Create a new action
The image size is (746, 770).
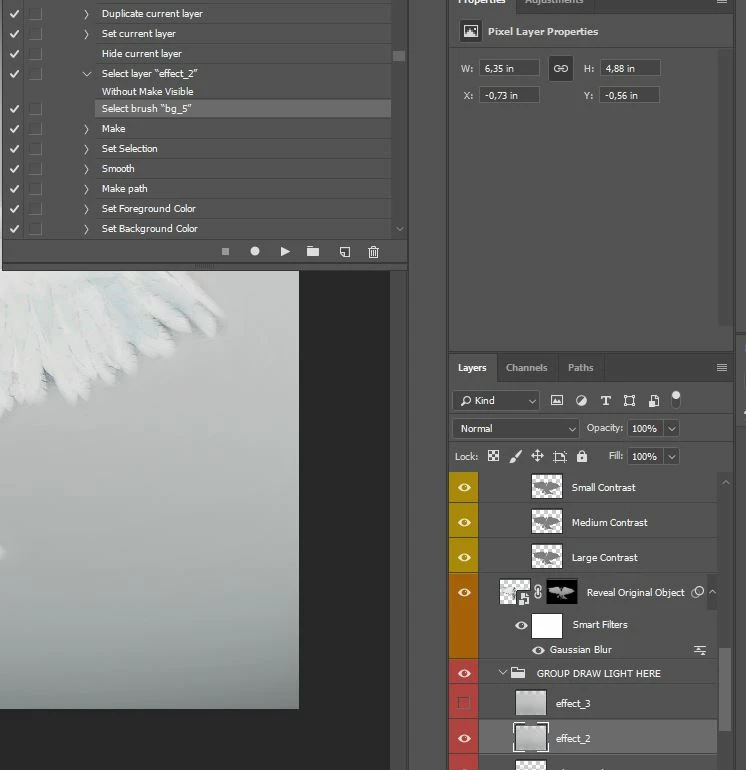345,252
